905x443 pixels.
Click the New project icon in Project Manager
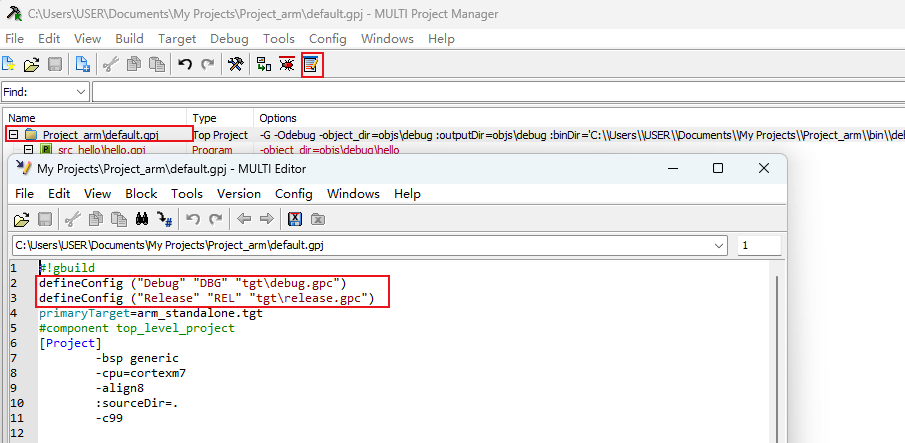9,64
